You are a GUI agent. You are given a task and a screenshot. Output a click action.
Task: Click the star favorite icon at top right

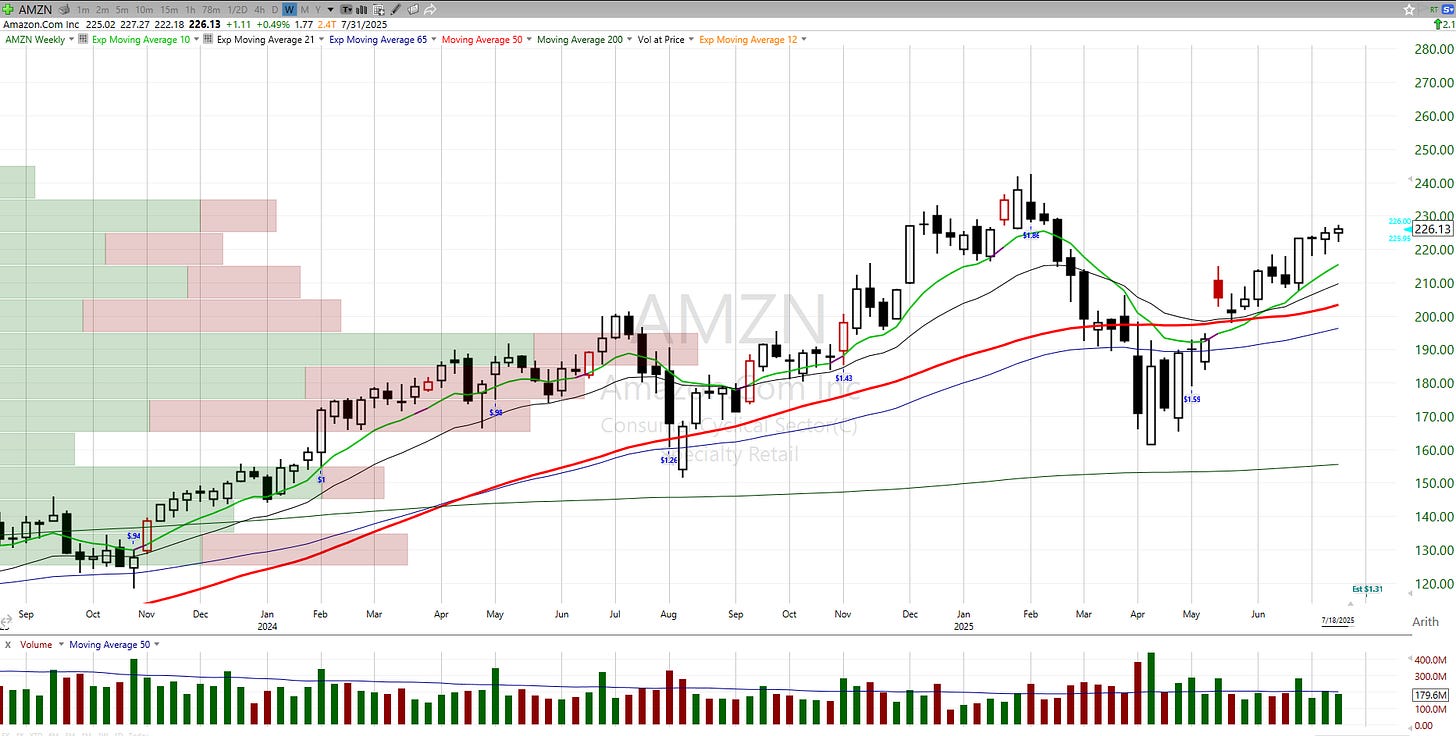point(1410,9)
